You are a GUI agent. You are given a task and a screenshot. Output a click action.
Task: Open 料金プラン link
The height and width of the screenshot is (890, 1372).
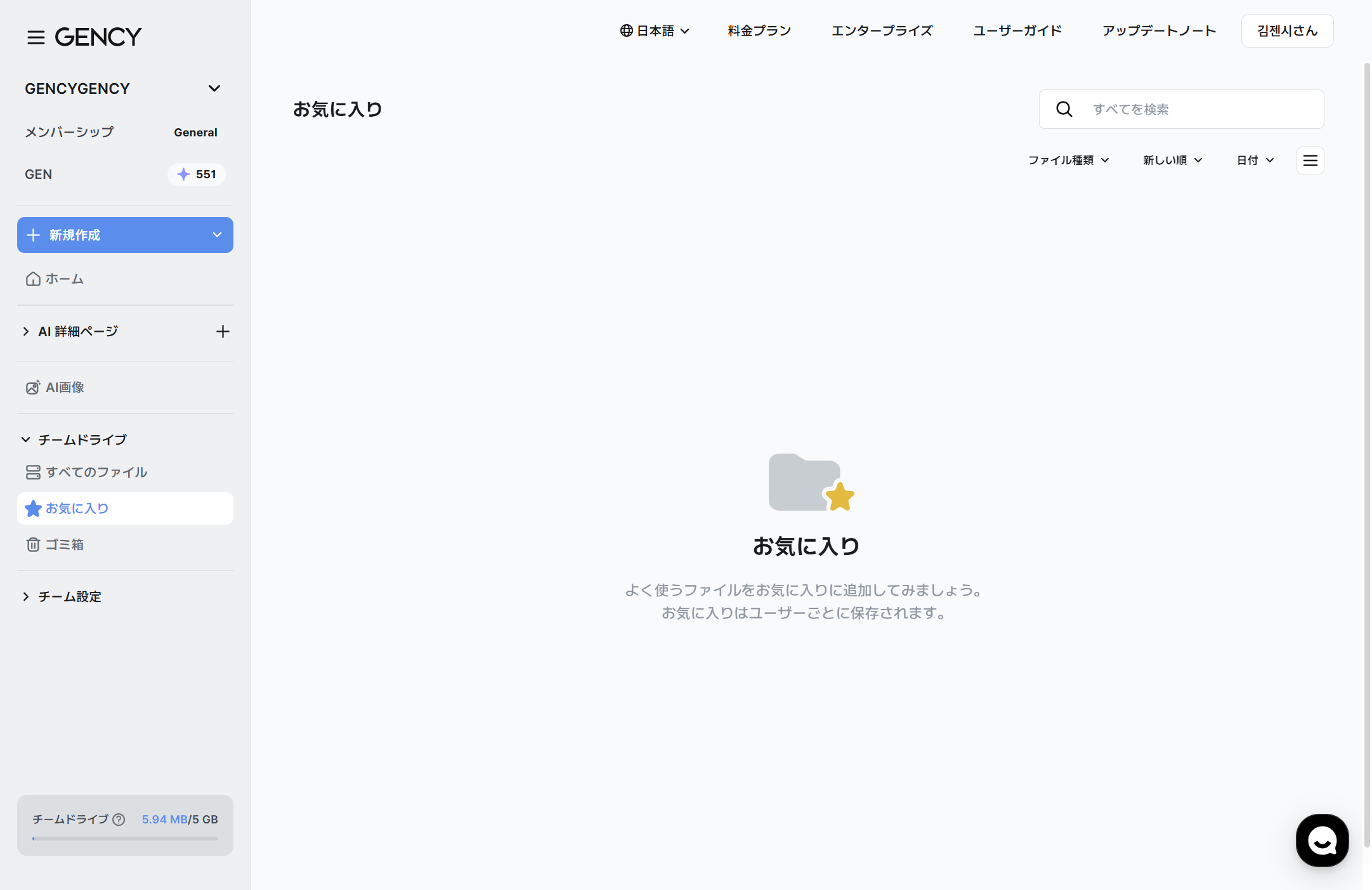(759, 30)
